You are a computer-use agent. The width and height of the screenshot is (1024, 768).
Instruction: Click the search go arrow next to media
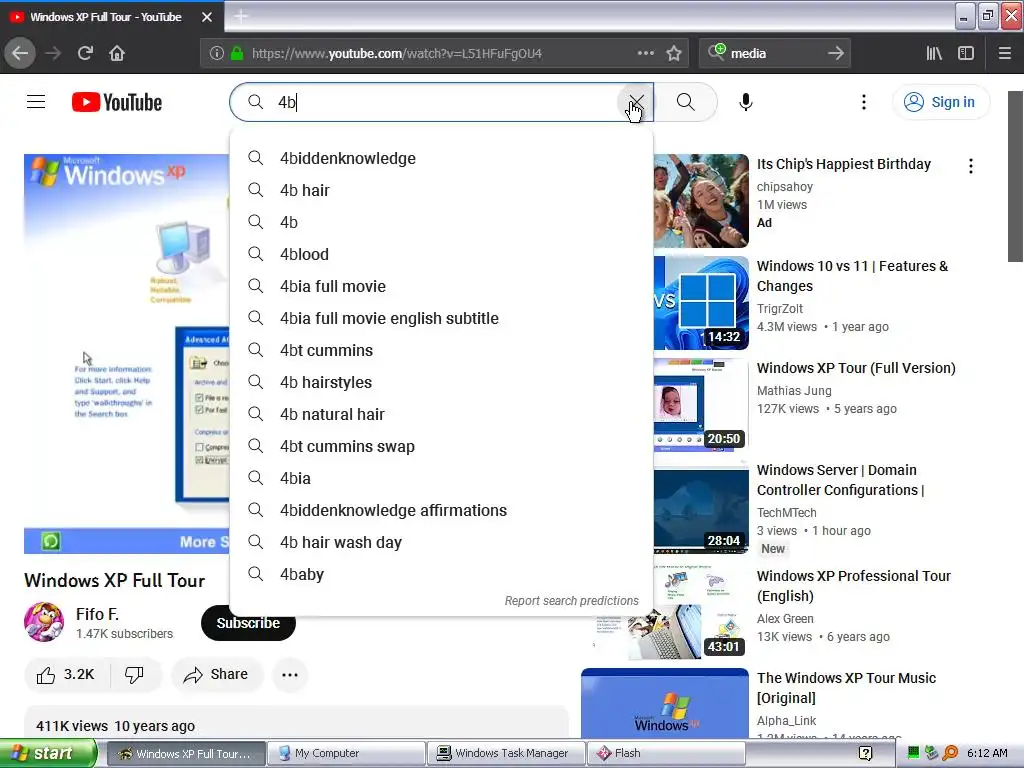pos(836,54)
